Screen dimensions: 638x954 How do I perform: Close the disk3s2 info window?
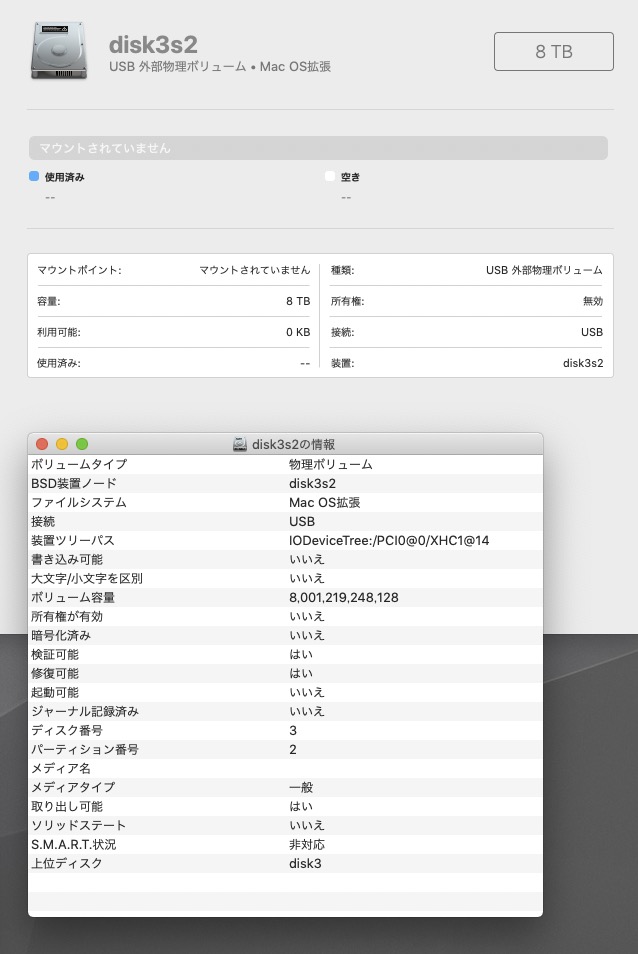point(42,444)
